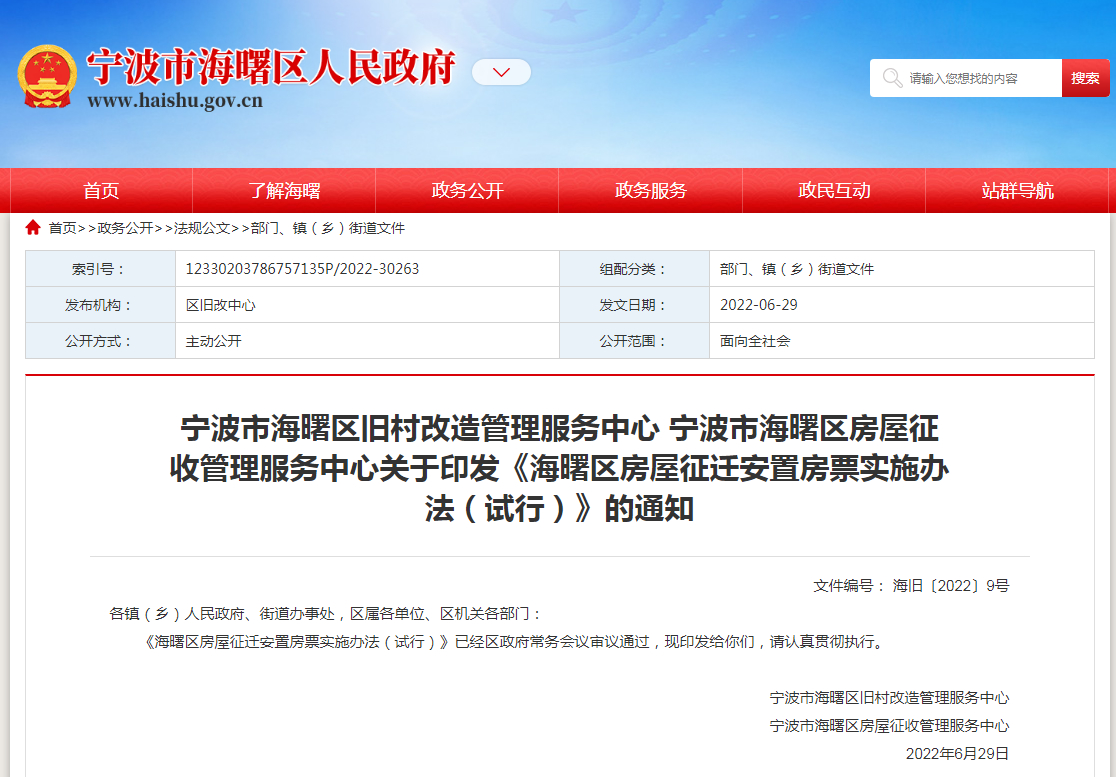
Task: Open the 政民互动 navigation item
Action: [x=833, y=191]
